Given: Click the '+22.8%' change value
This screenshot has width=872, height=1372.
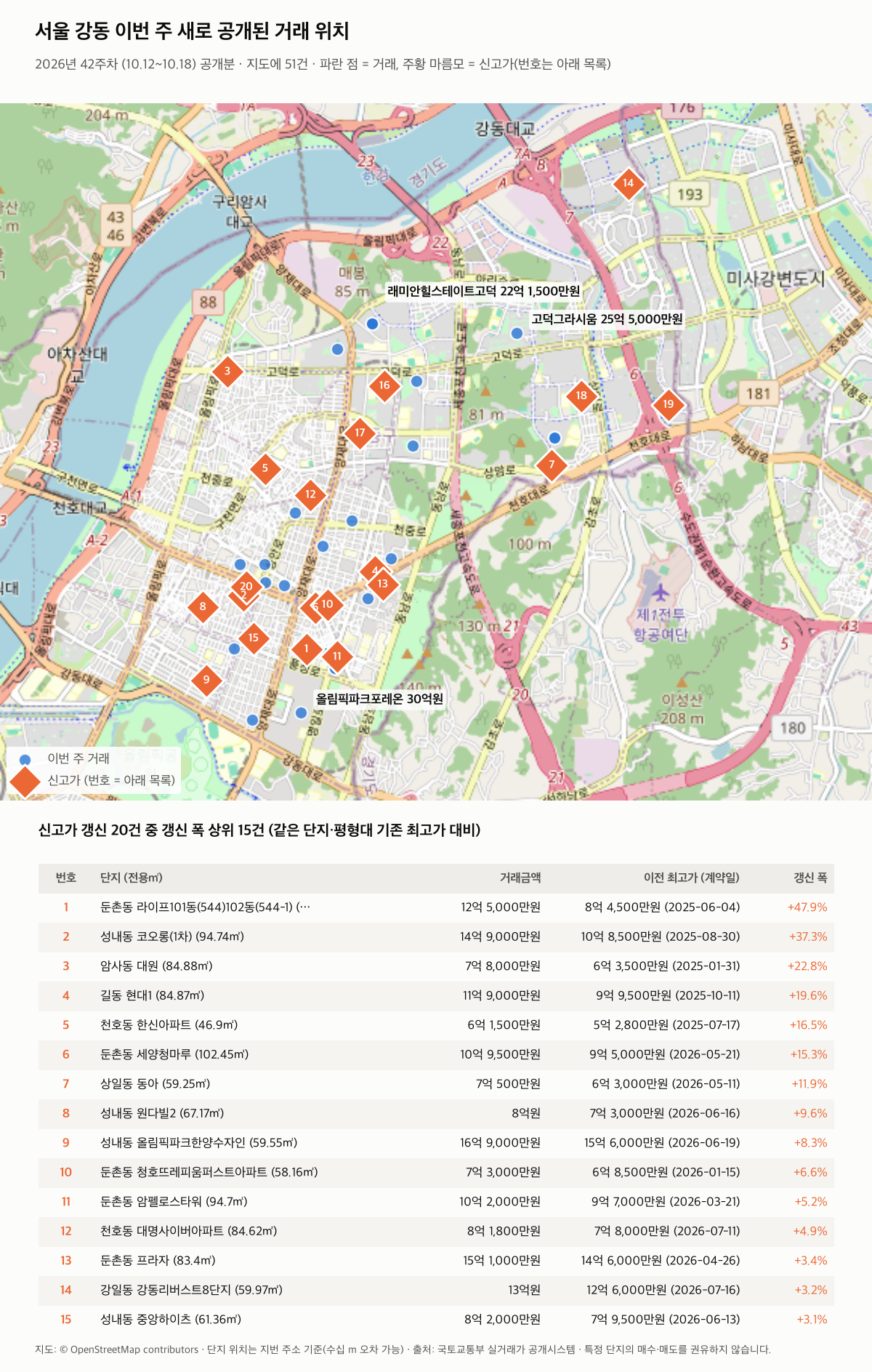Looking at the screenshot, I should click(807, 966).
